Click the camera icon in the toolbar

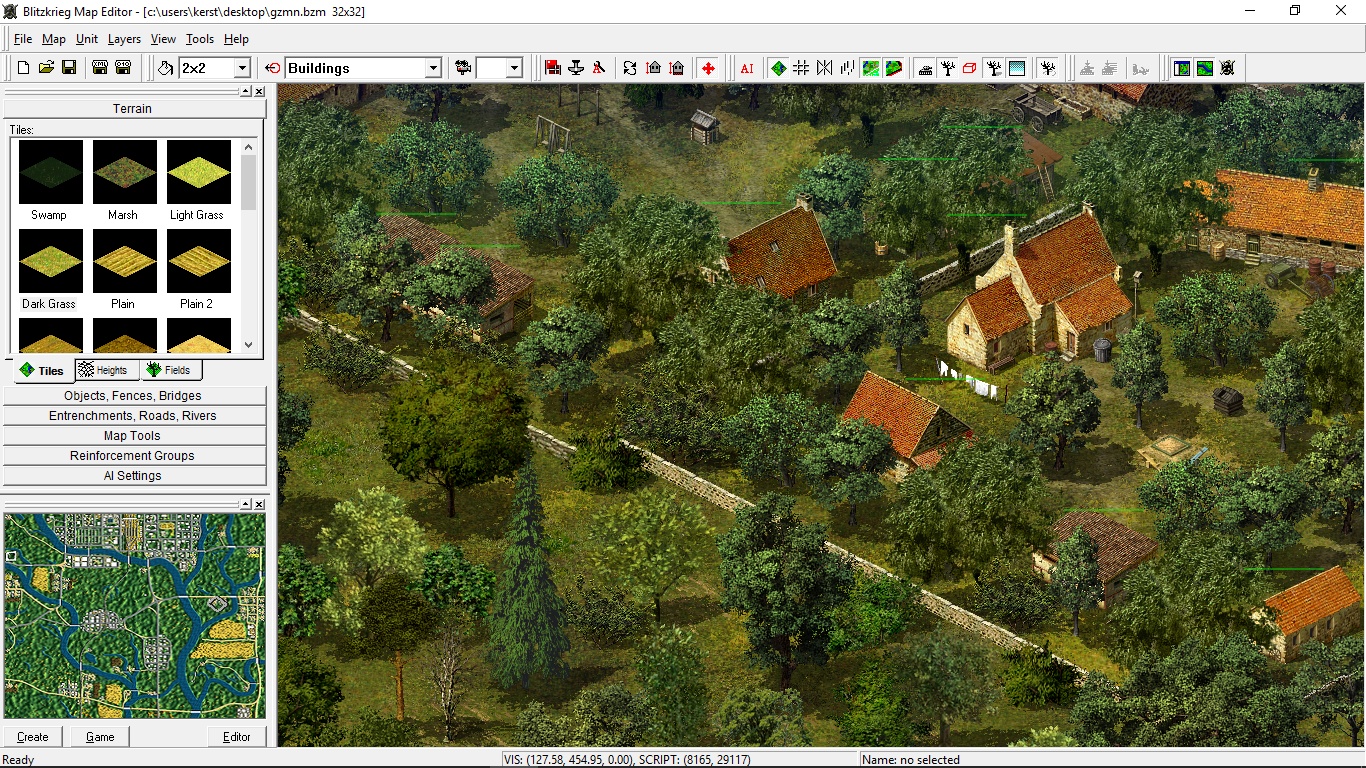point(463,68)
